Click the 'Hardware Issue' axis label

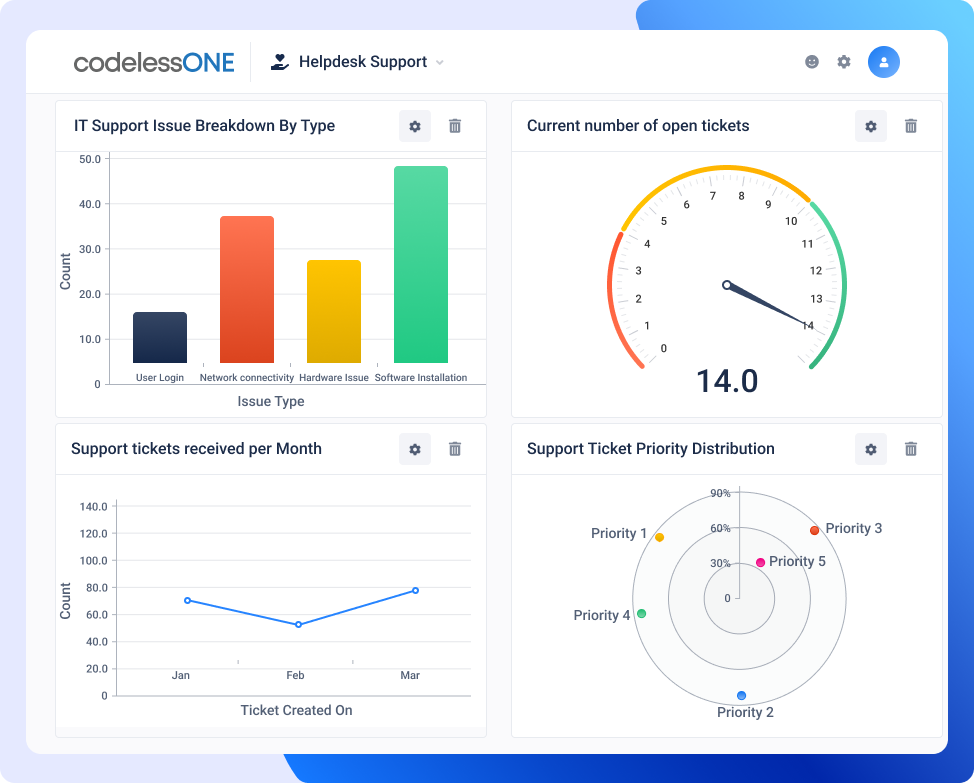tap(334, 378)
